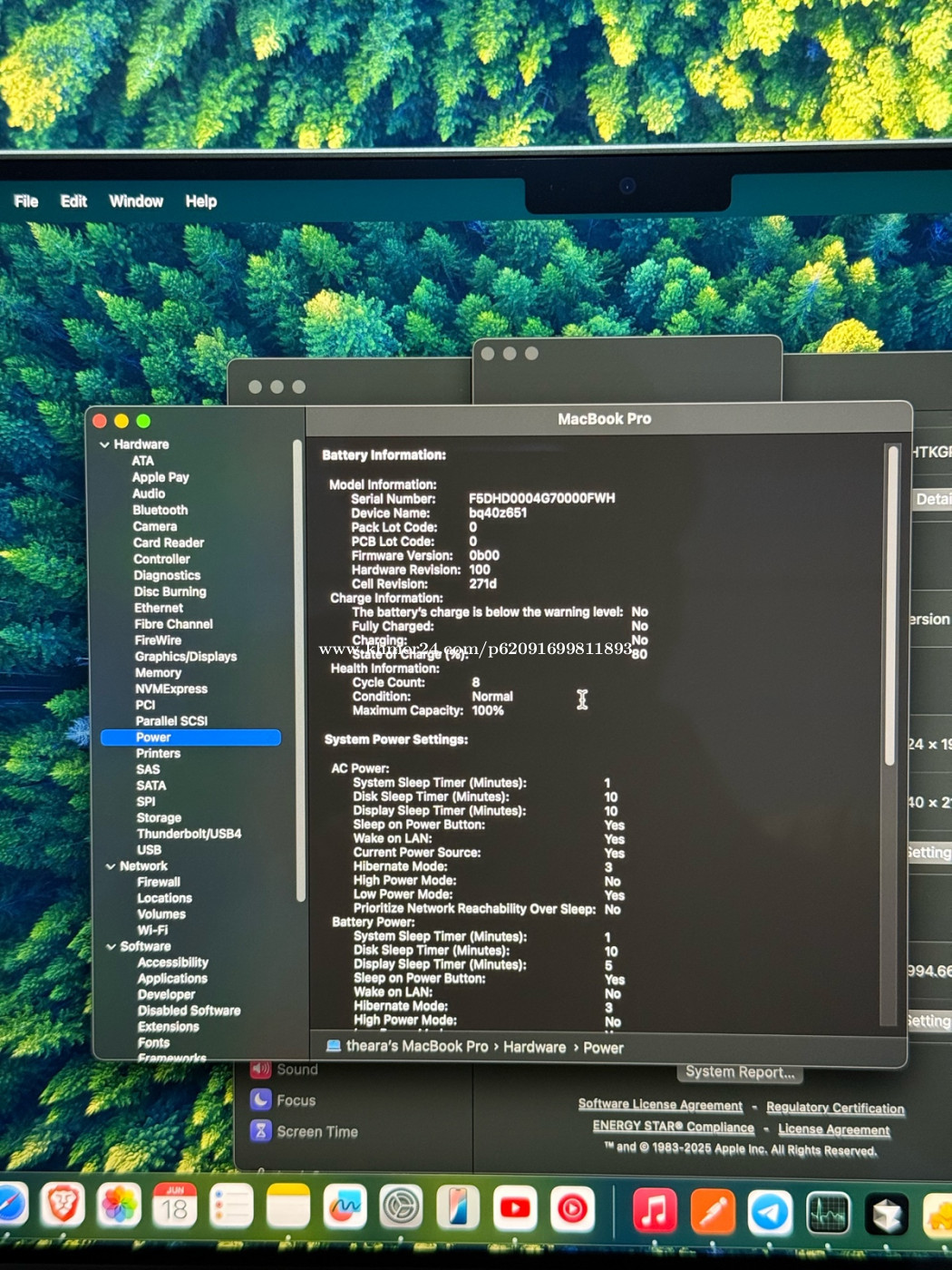952x1270 pixels.
Task: Click the Screen Time hourglass icon
Action: (x=261, y=1130)
